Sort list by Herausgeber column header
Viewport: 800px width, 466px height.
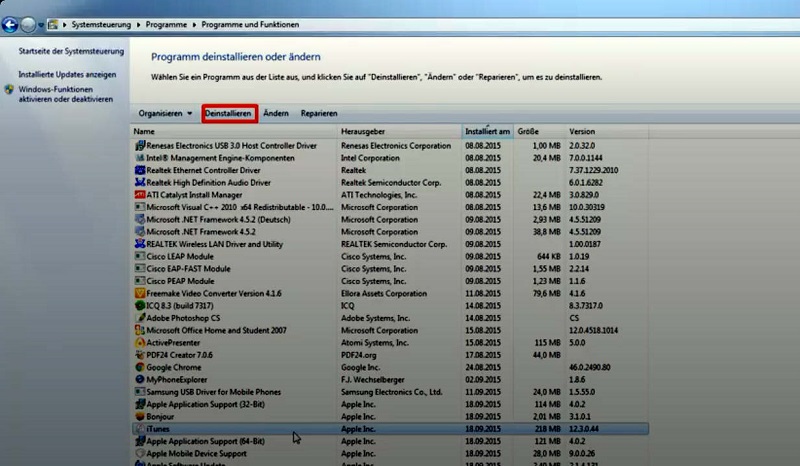point(399,132)
